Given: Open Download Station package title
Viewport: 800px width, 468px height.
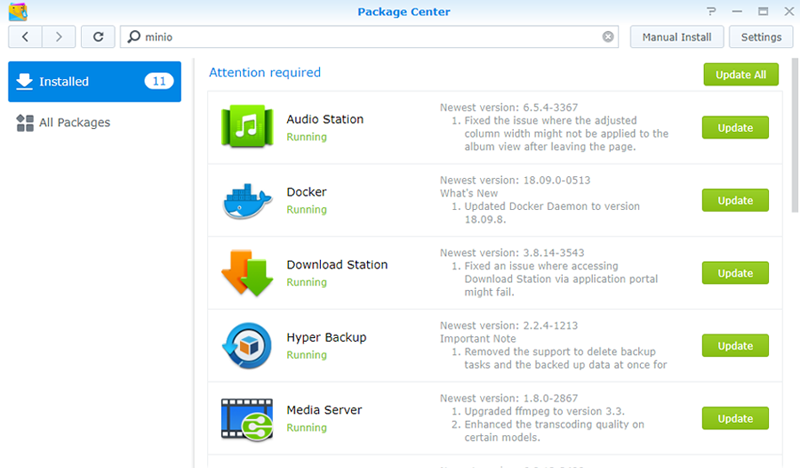Looking at the screenshot, I should 337,264.
